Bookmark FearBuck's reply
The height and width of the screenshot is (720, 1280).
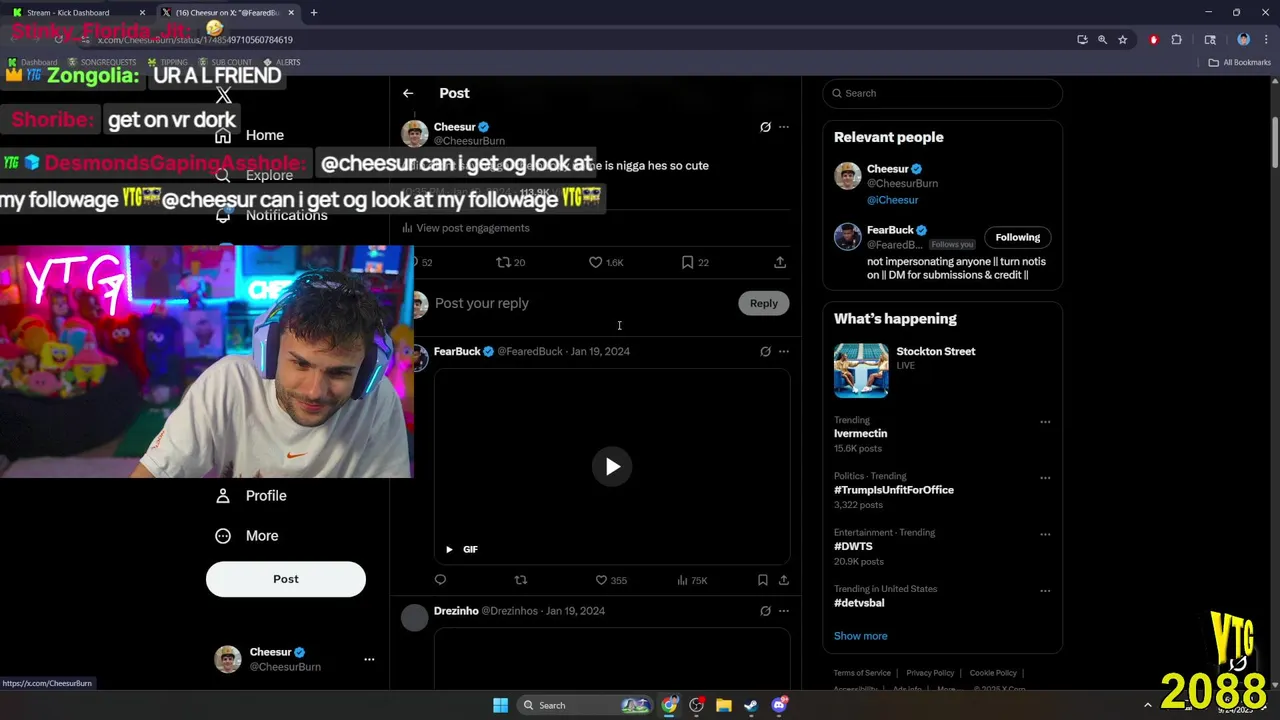tap(762, 580)
